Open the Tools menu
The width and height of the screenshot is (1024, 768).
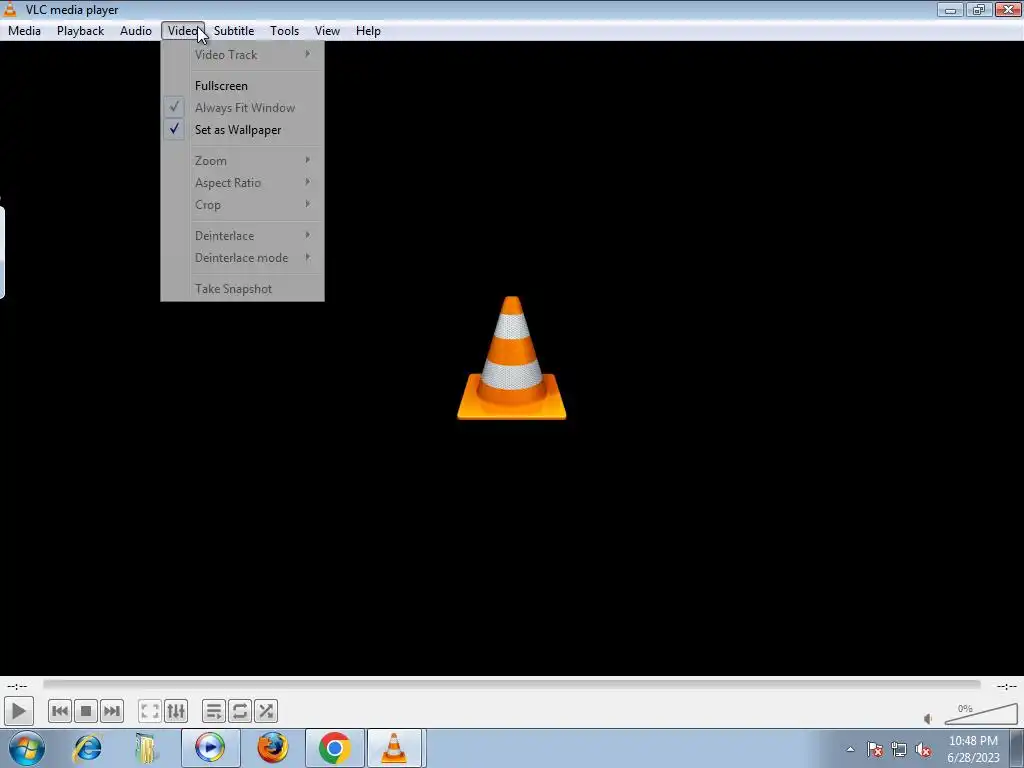tap(284, 31)
